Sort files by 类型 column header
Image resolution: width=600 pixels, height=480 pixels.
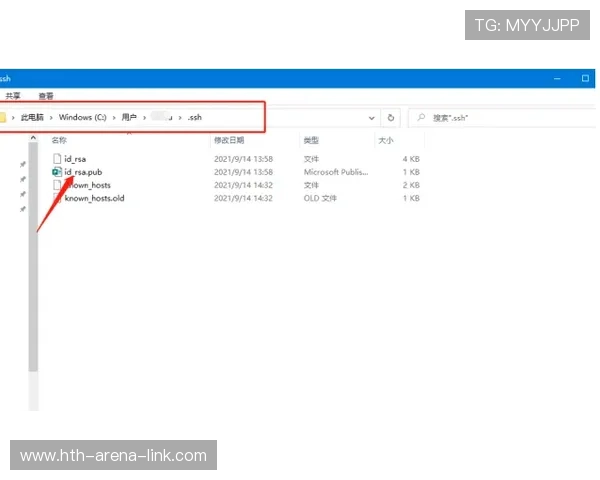(x=311, y=141)
